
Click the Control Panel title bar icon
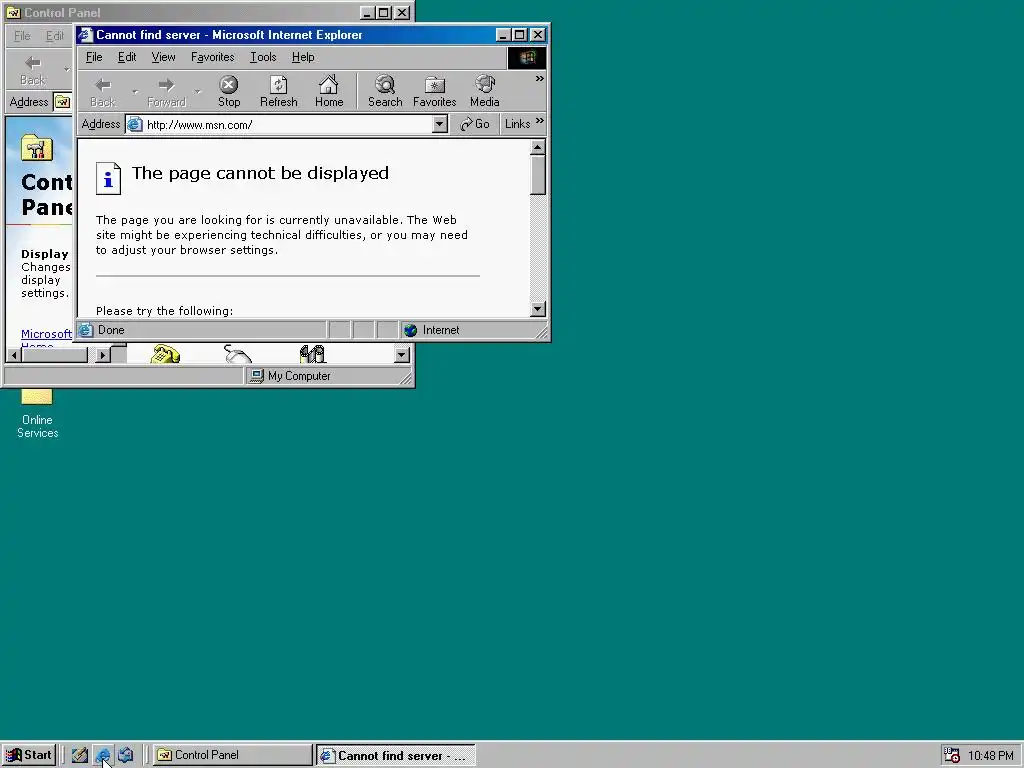[x=13, y=12]
